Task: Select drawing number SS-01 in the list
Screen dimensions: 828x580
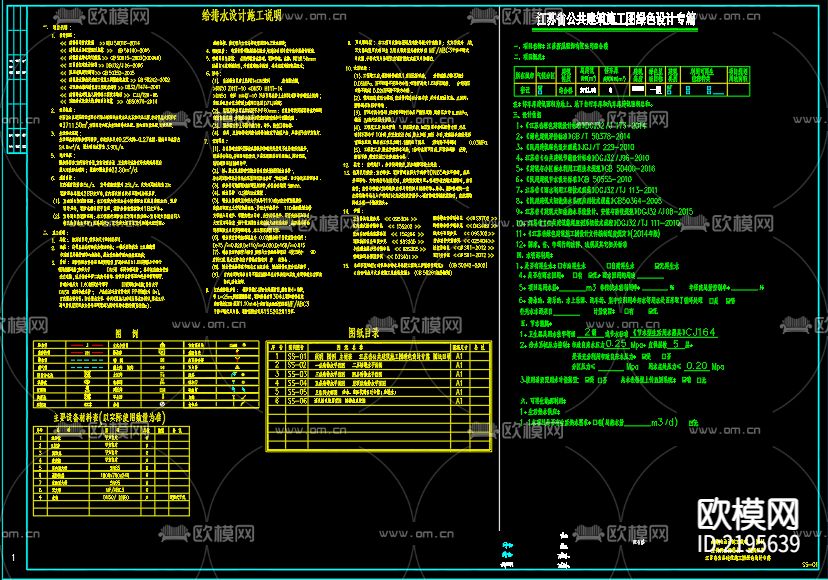Action: (297, 357)
